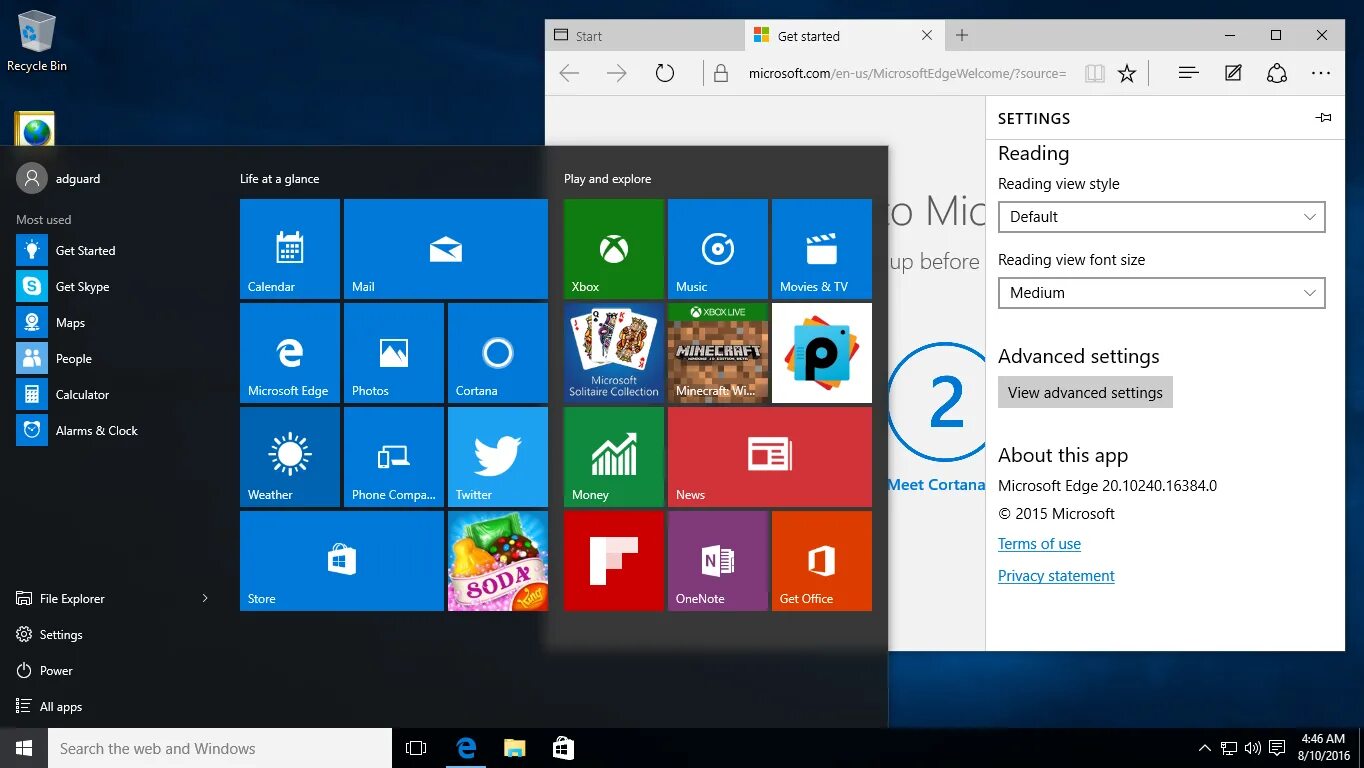Open the Flipboard tile
Viewport: 1364px width, 768px height.
point(614,561)
